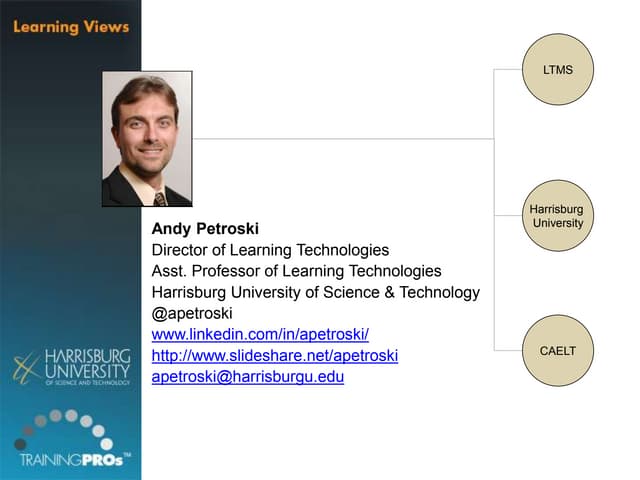The image size is (640, 480).
Task: Click the horizontal connector line beside the photo
Action: (x=340, y=138)
